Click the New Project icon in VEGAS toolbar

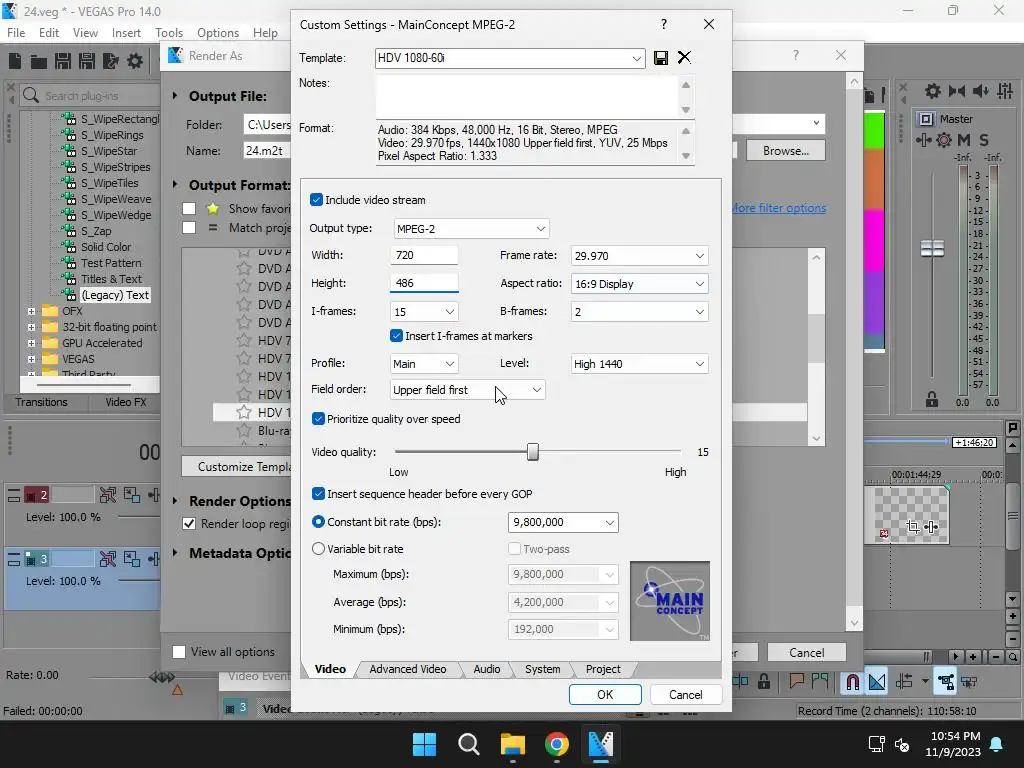click(x=15, y=61)
